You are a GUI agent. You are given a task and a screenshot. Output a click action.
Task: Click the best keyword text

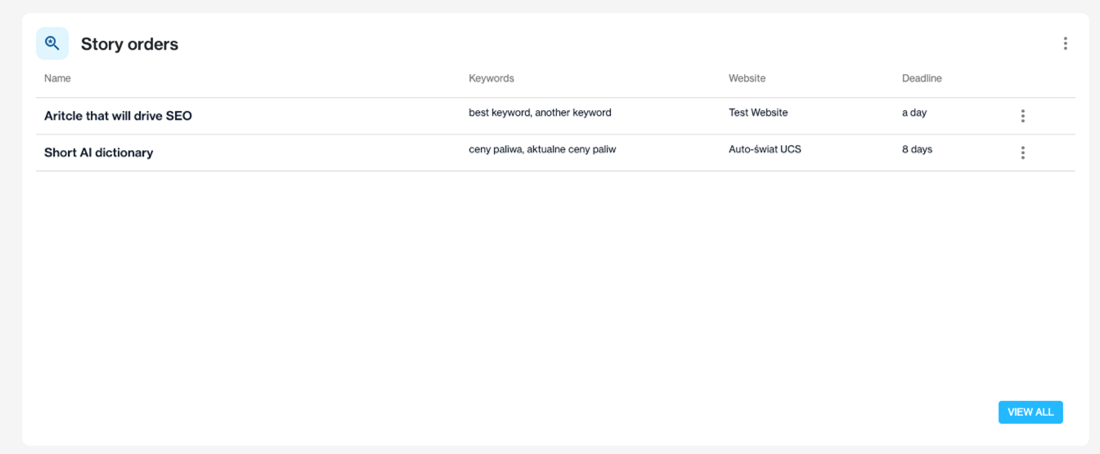click(x=499, y=112)
